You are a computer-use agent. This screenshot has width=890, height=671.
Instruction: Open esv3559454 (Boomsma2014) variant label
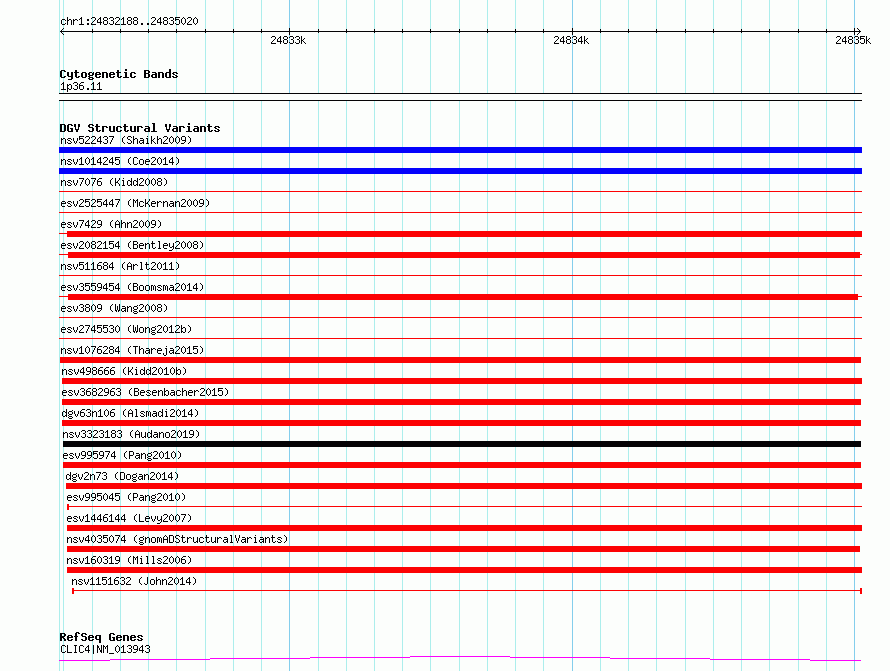tap(132, 287)
